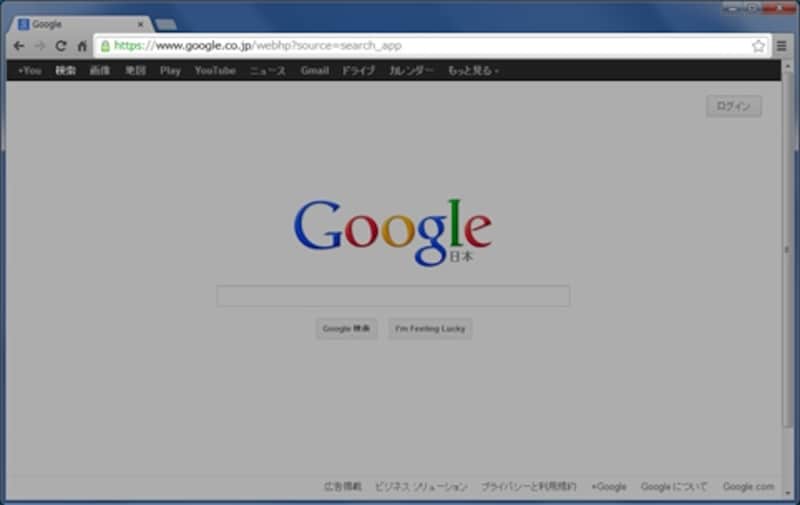Select 検索 in the Google top bar
Viewport: 800px width, 505px height.
click(x=65, y=71)
